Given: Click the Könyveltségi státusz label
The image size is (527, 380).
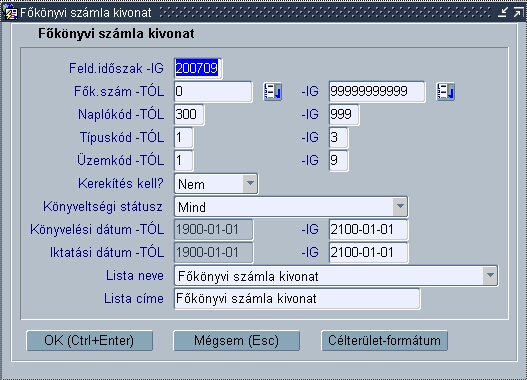Looking at the screenshot, I should (103, 207).
